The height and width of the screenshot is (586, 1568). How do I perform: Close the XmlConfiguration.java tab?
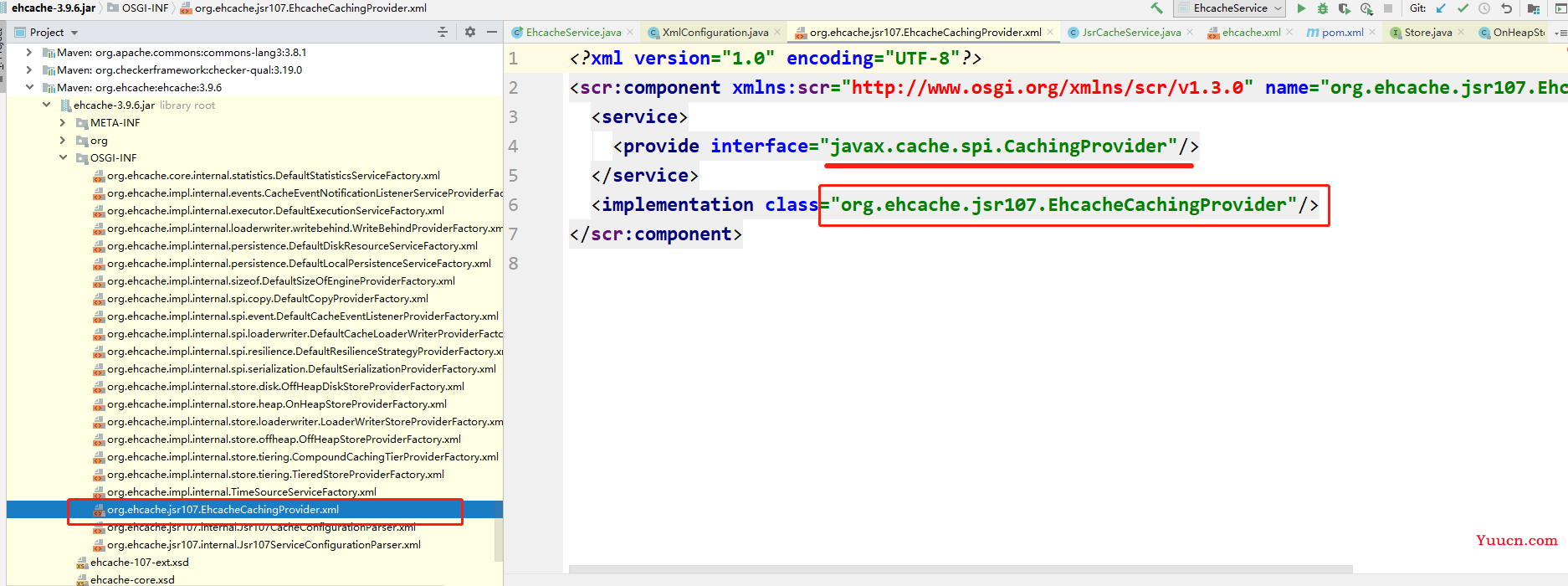tap(777, 33)
